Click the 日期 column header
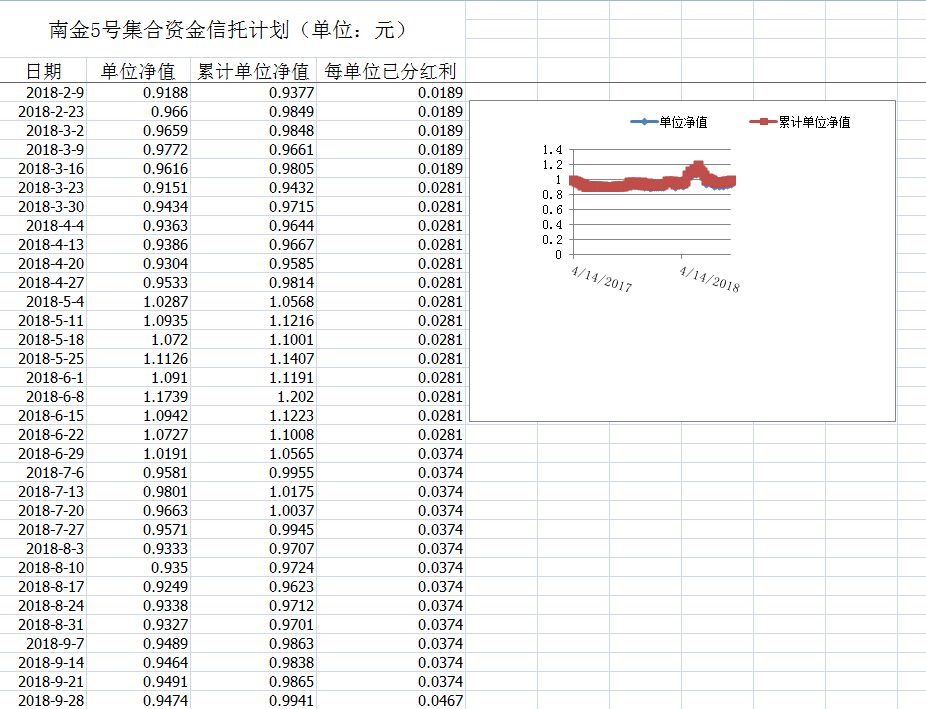Image resolution: width=926 pixels, height=709 pixels. [44, 71]
